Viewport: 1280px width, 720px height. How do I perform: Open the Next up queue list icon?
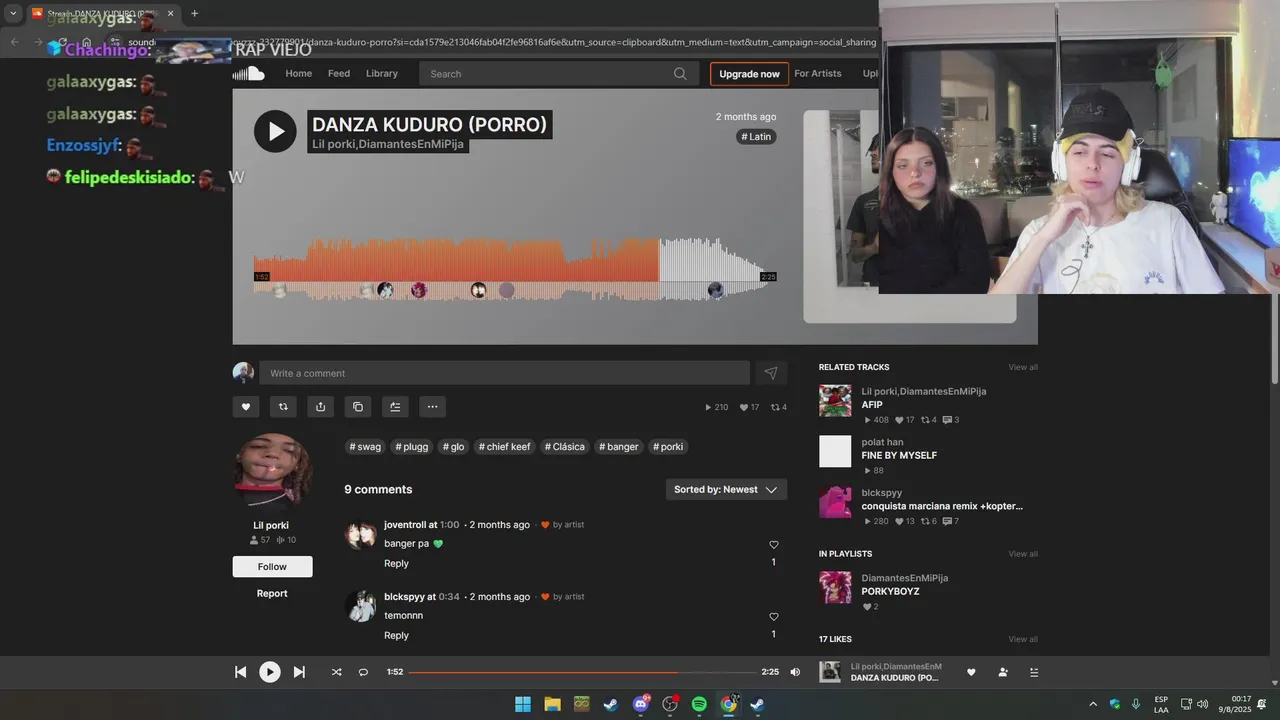pyautogui.click(x=1034, y=672)
